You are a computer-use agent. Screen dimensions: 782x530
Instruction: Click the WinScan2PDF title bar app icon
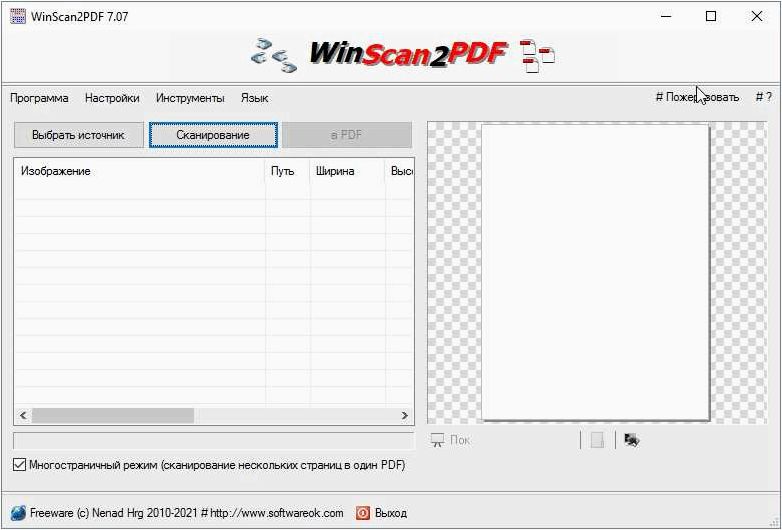(x=17, y=16)
